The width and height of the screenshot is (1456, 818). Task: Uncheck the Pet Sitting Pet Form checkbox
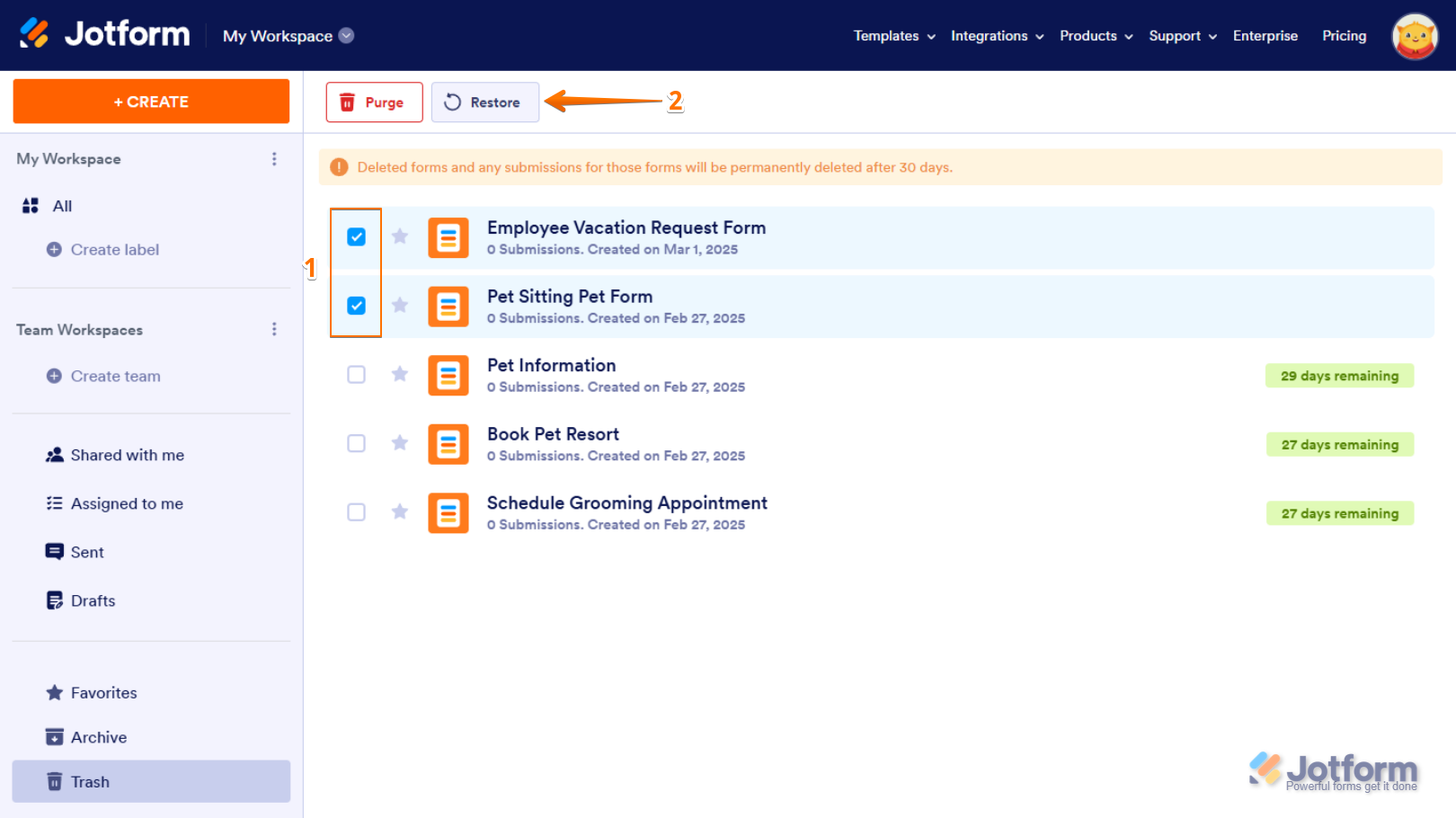pyautogui.click(x=357, y=306)
